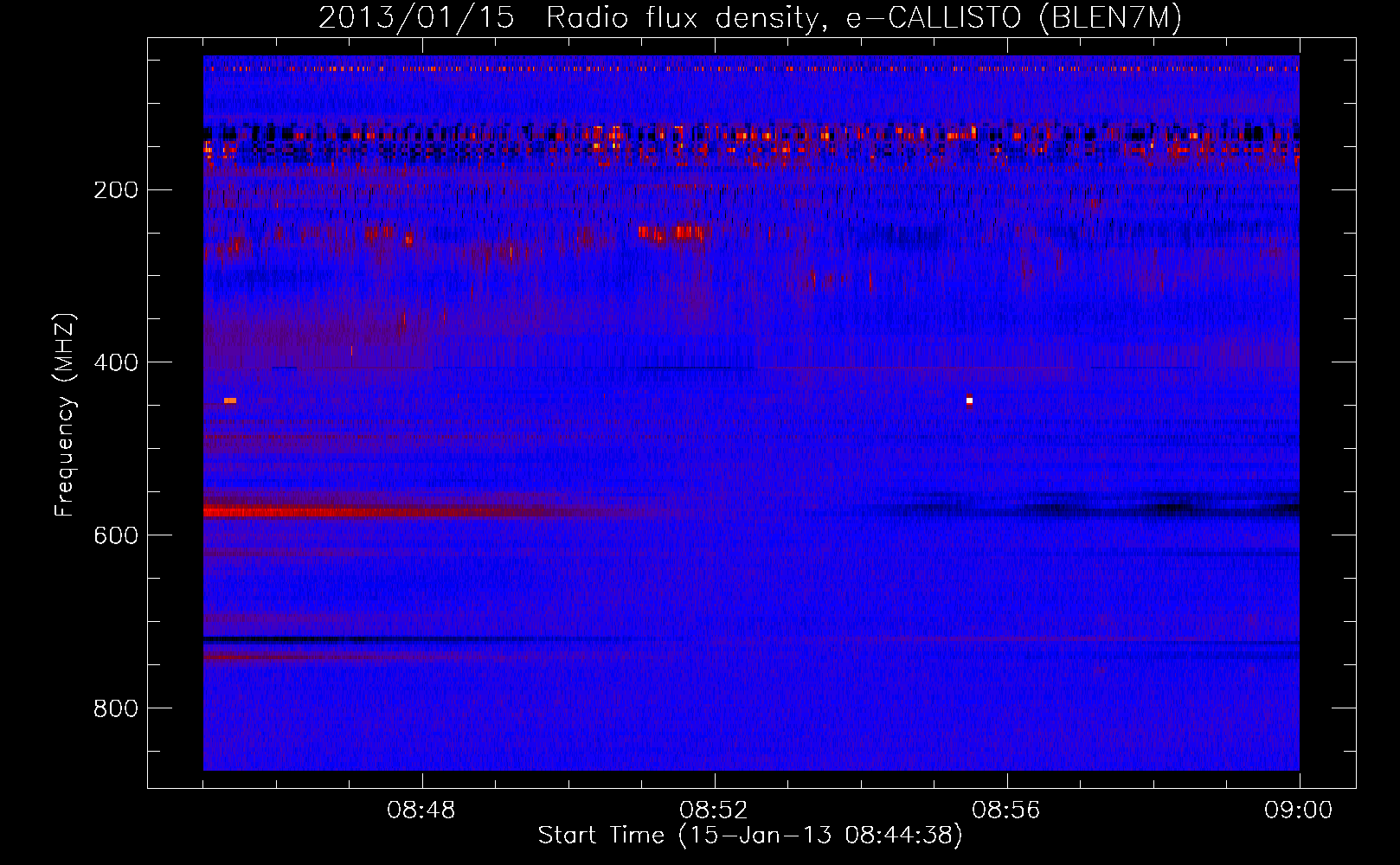Click the "Start Time (15-Jan-13 08:44:38)" axis label
Screen dimensions: 1400x865
tap(749, 836)
